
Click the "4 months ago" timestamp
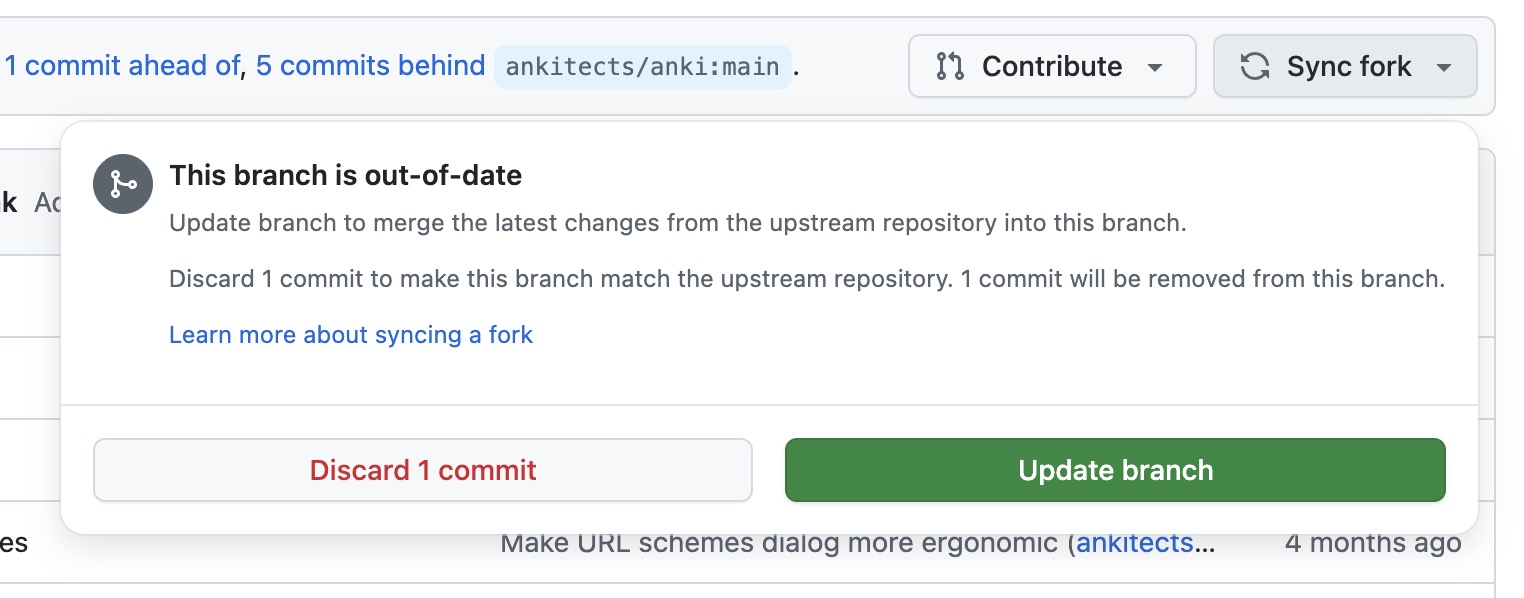coord(1372,544)
